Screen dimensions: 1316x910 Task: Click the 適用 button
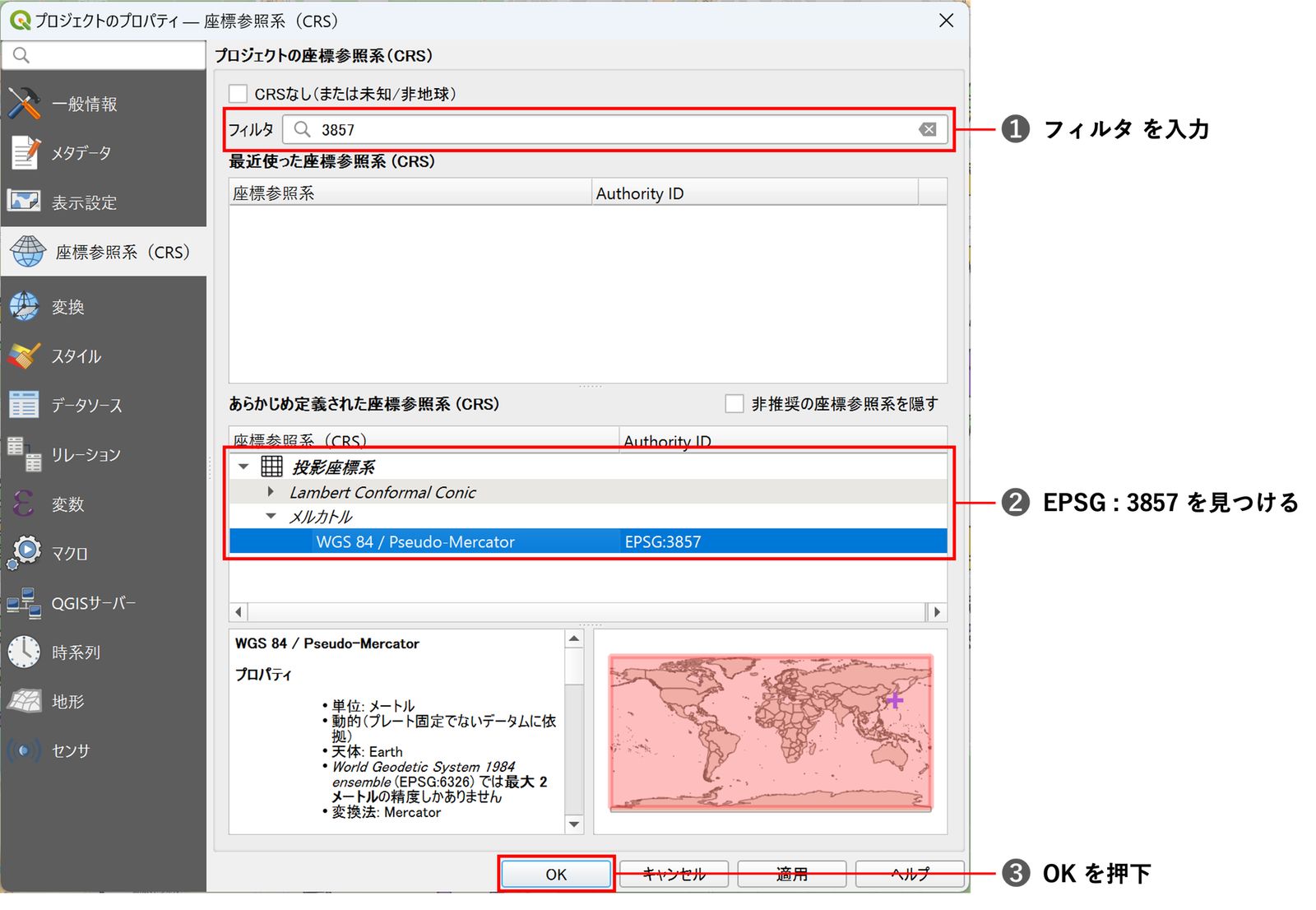click(792, 874)
